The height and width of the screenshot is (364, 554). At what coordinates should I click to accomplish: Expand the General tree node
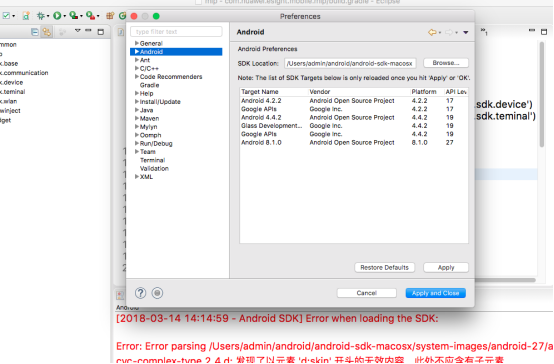(x=137, y=43)
